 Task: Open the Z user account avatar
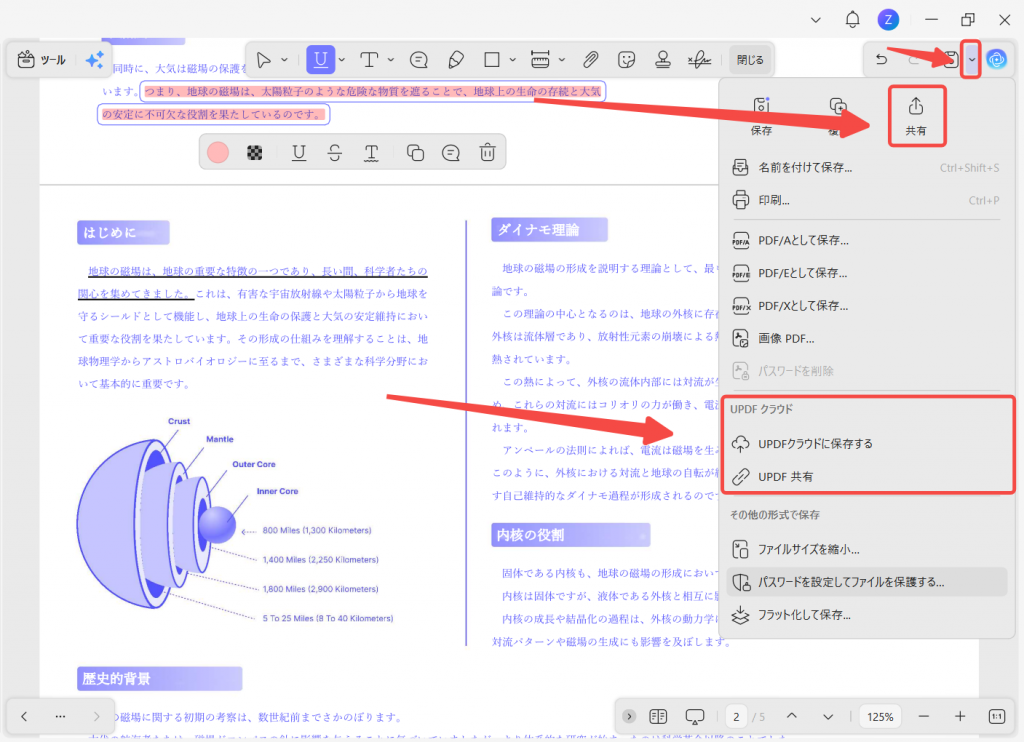888,20
